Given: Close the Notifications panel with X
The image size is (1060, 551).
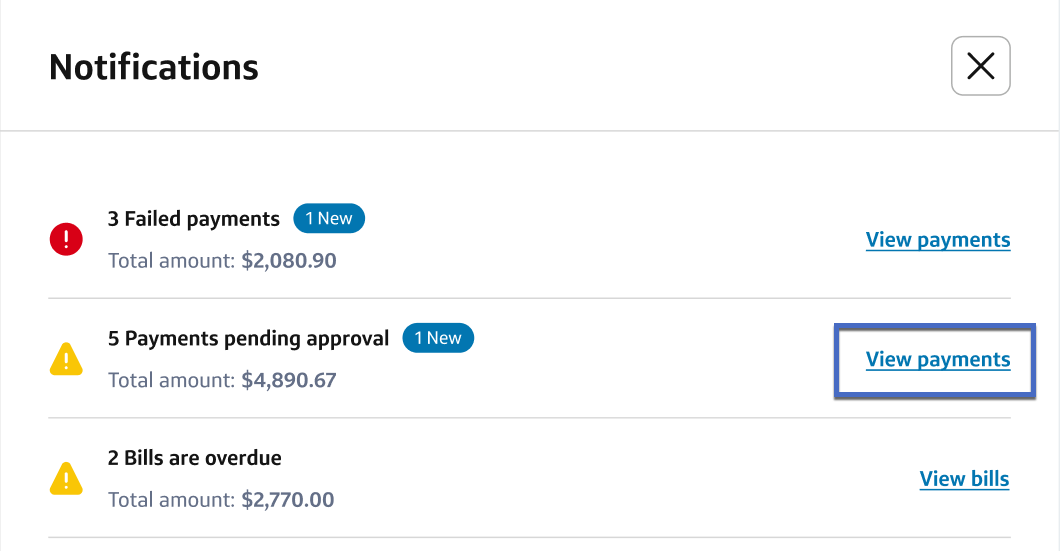Looking at the screenshot, I should coord(980,66).
